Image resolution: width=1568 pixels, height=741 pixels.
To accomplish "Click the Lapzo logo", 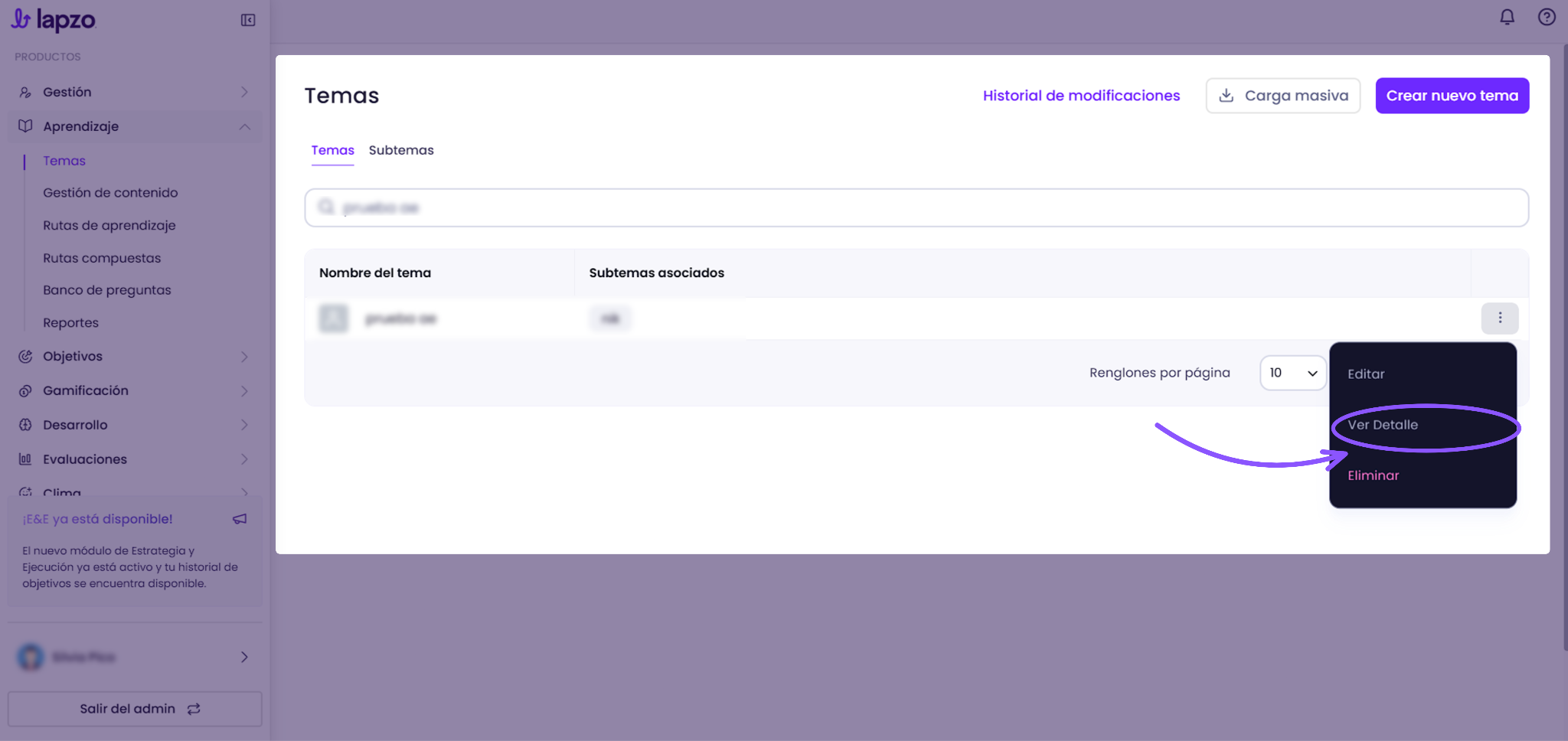I will [53, 20].
